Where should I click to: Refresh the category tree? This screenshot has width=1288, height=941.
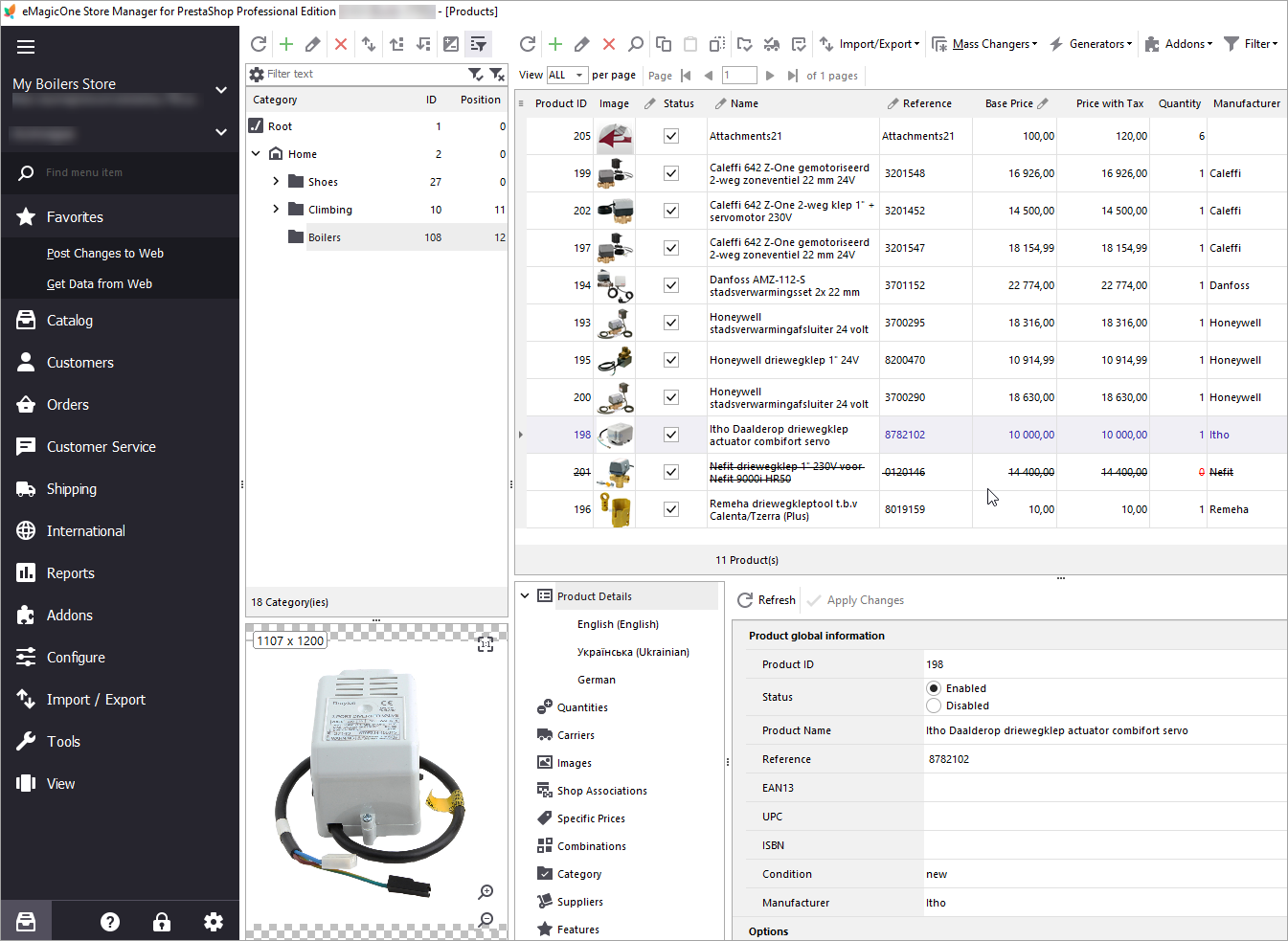click(x=259, y=44)
